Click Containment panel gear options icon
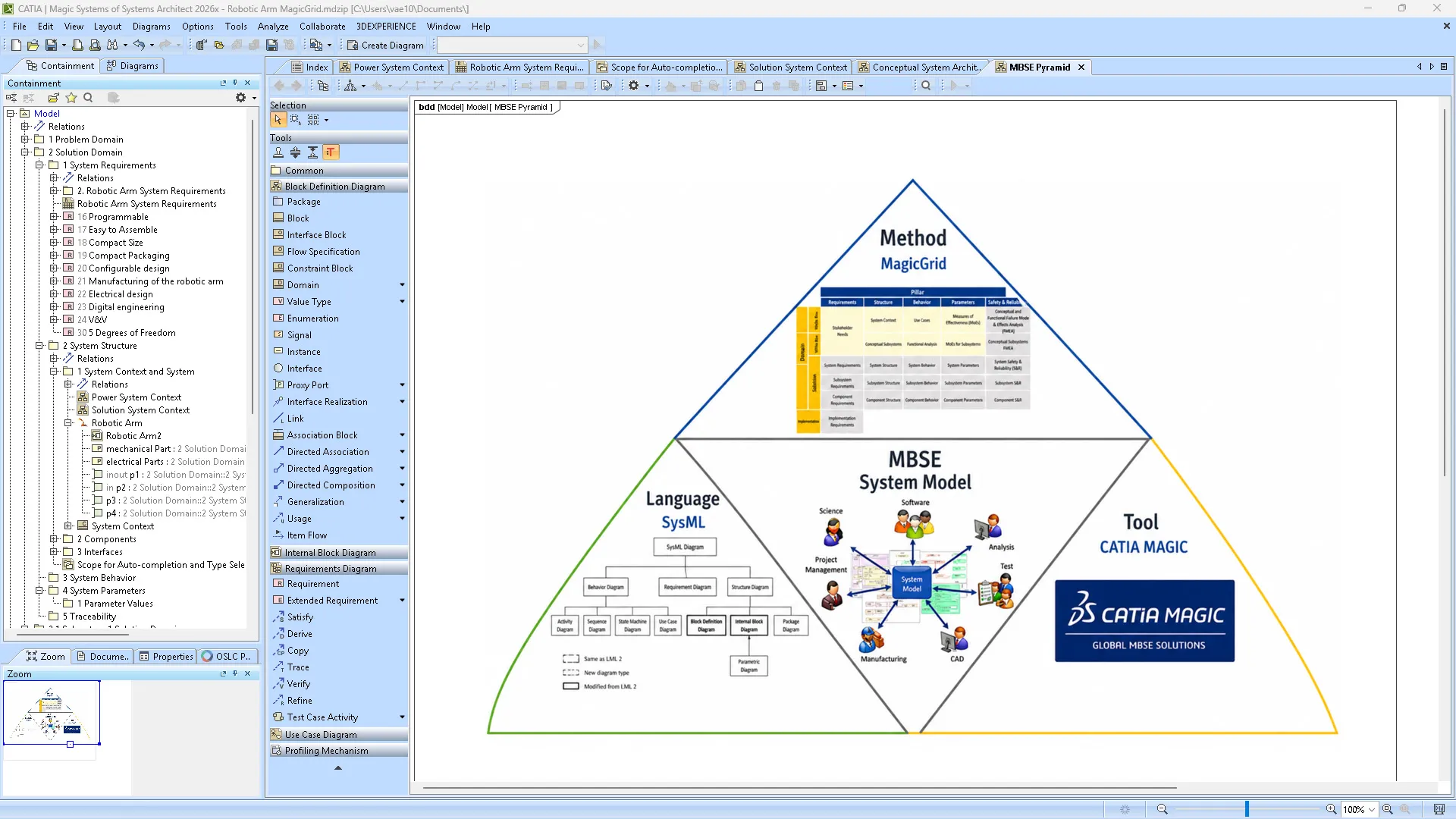1456x819 pixels. [240, 98]
